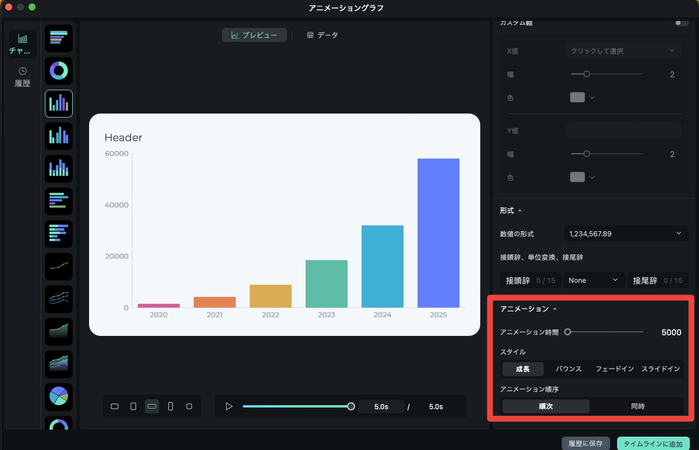The height and width of the screenshot is (450, 699).
Task: Switch to the データ tab
Action: click(322, 35)
